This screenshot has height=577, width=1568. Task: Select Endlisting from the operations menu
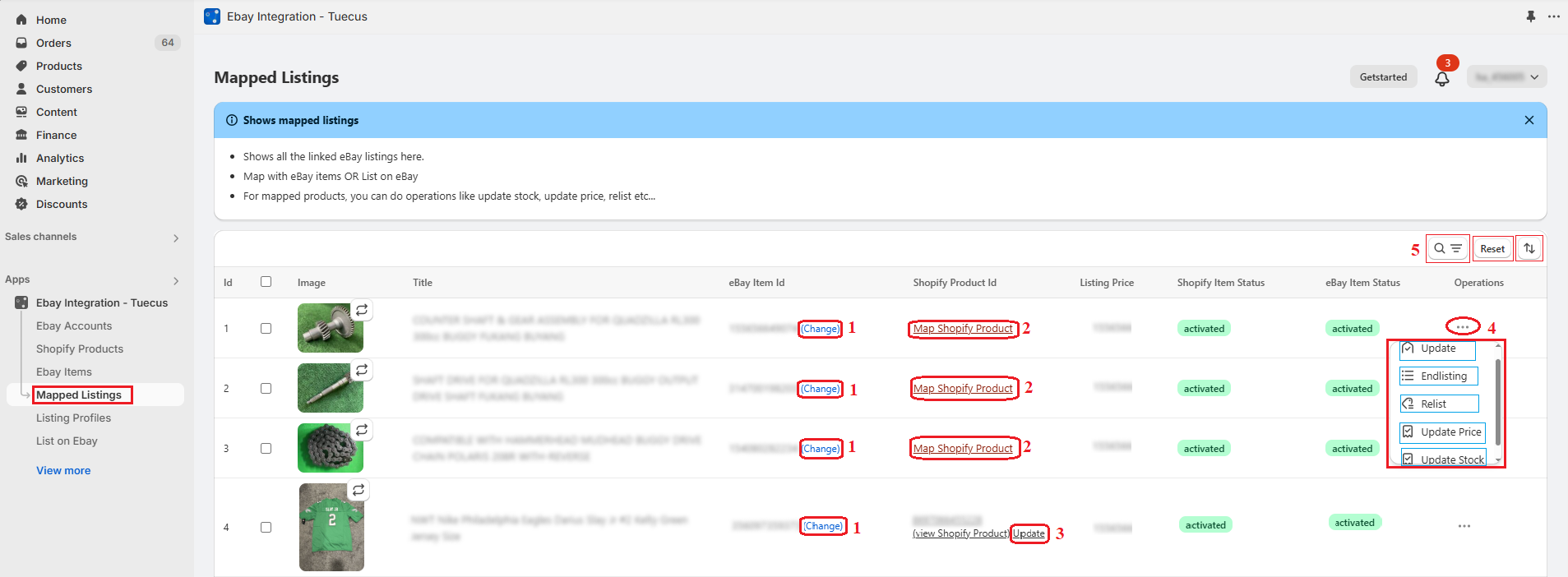[1439, 376]
